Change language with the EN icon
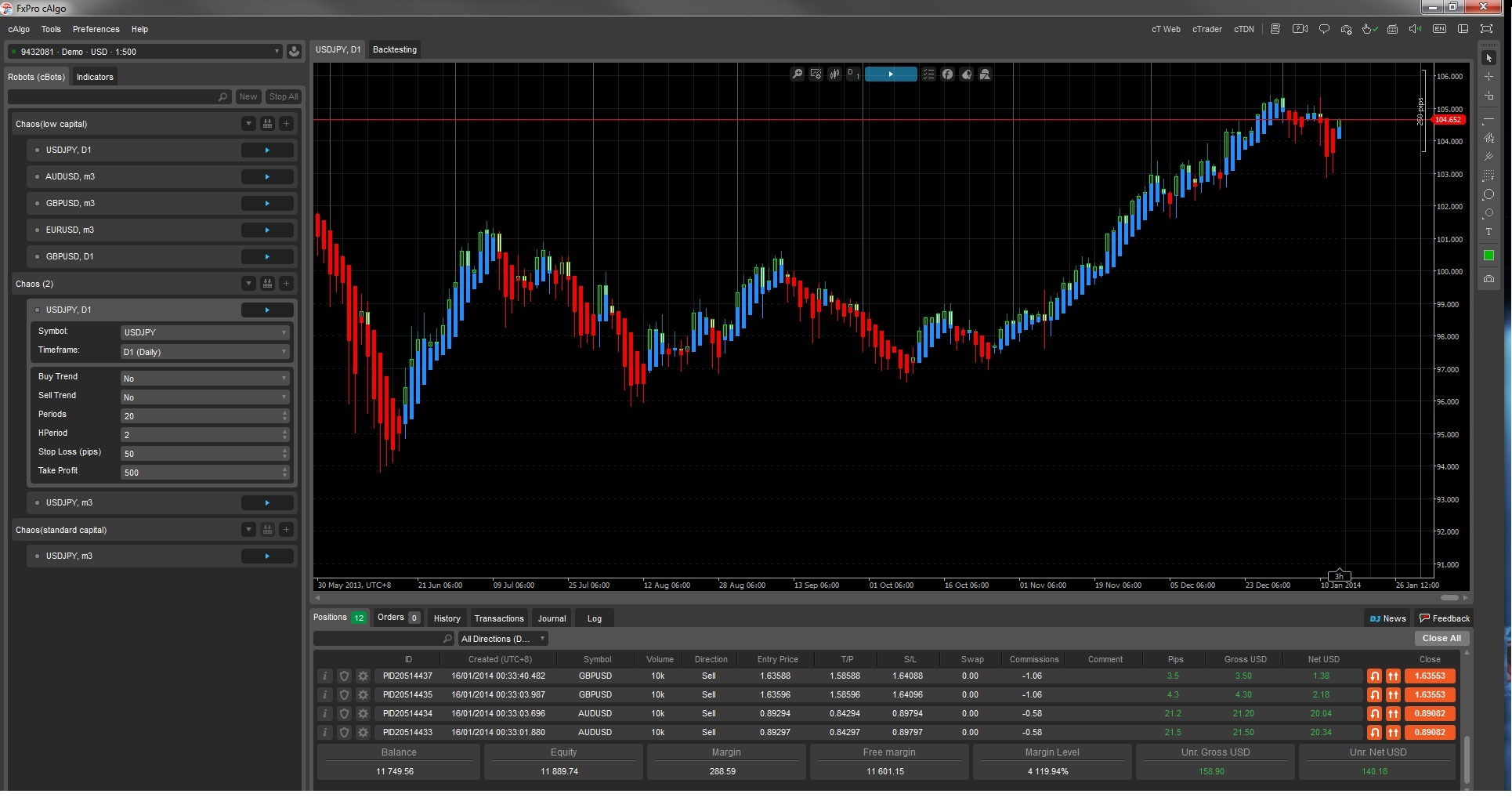Screen dimensions: 1512x801 [1439, 29]
